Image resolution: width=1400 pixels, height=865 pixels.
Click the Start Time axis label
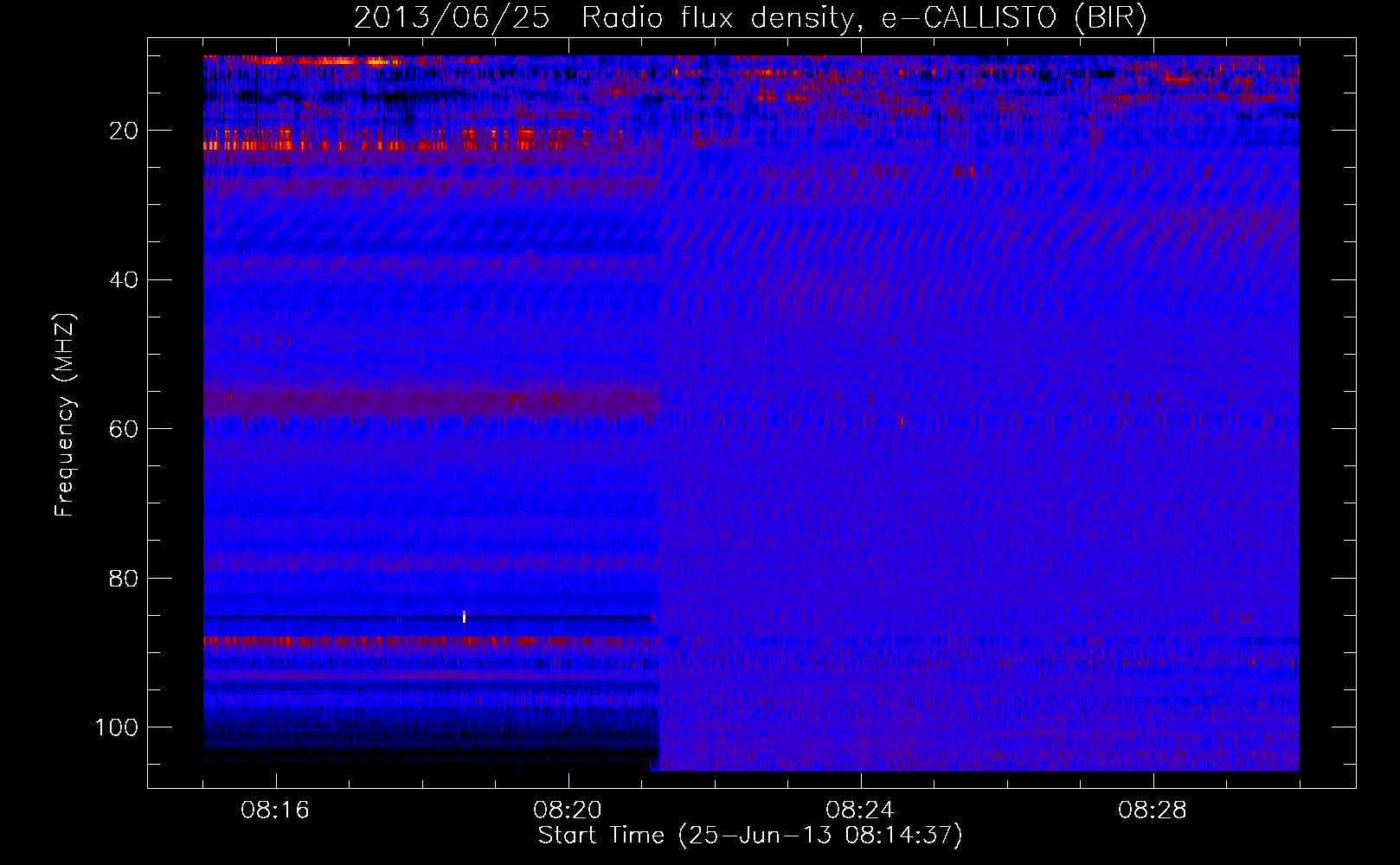pyautogui.click(x=750, y=836)
